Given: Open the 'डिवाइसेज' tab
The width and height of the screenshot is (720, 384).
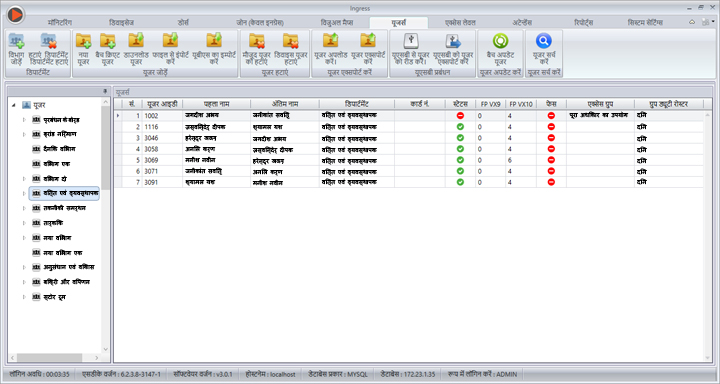Looking at the screenshot, I should tap(122, 23).
